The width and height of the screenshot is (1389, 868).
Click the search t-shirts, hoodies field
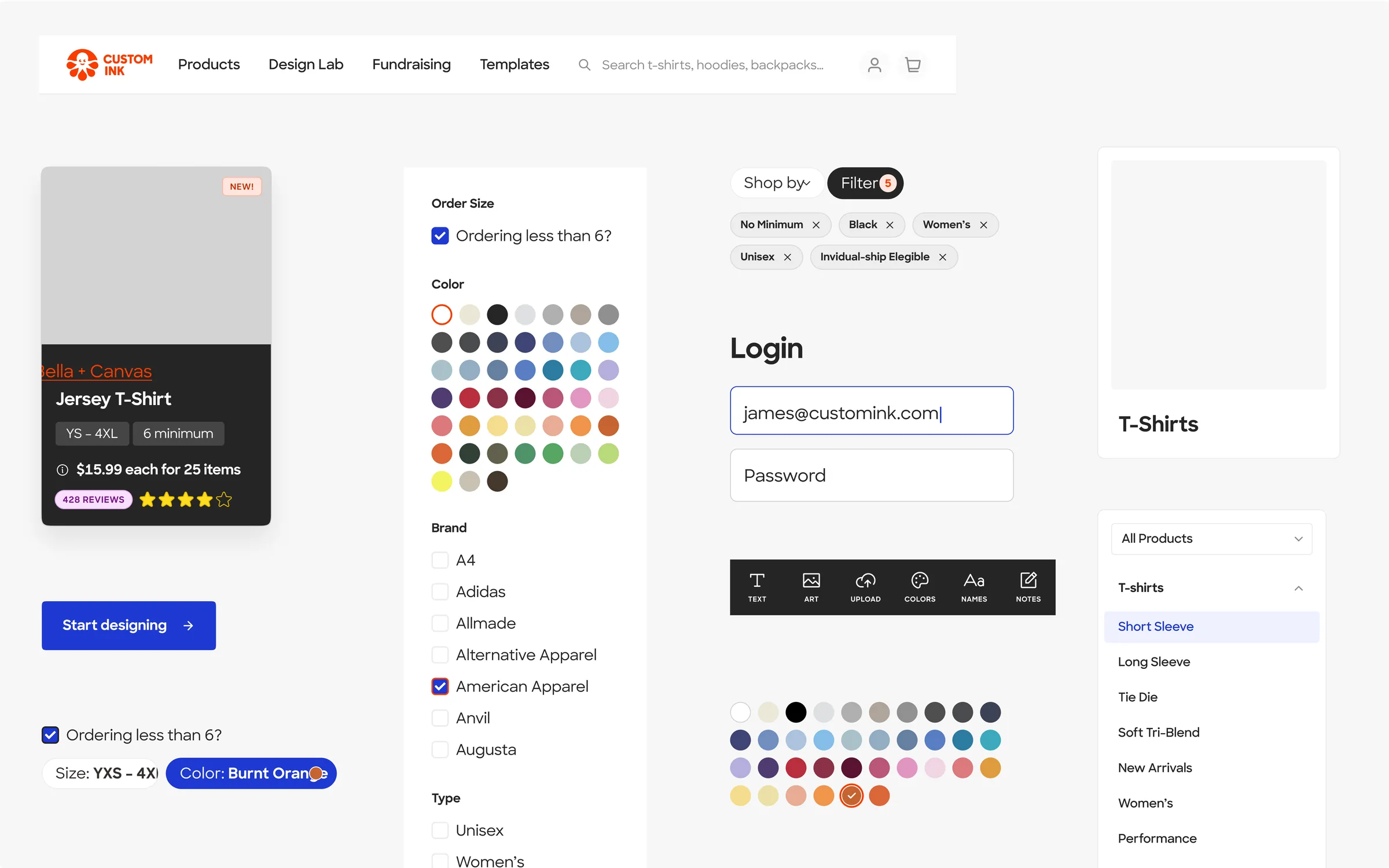[712, 65]
